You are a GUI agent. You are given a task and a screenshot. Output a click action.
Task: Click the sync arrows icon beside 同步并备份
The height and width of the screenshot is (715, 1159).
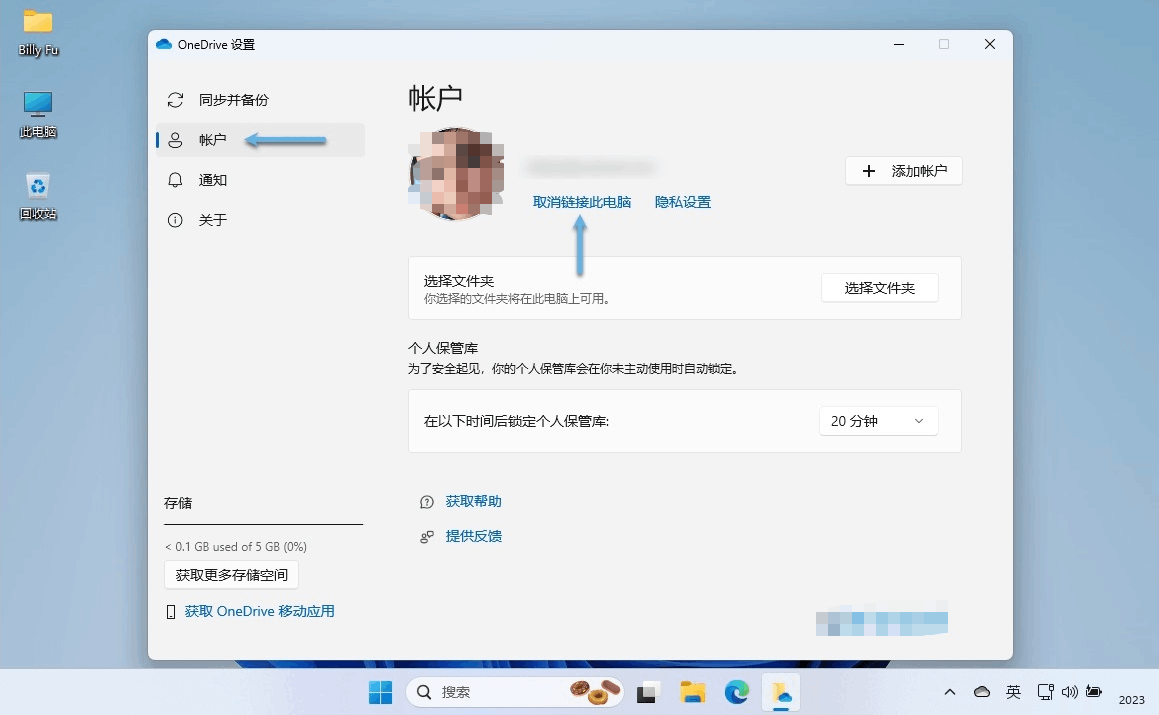pyautogui.click(x=175, y=100)
